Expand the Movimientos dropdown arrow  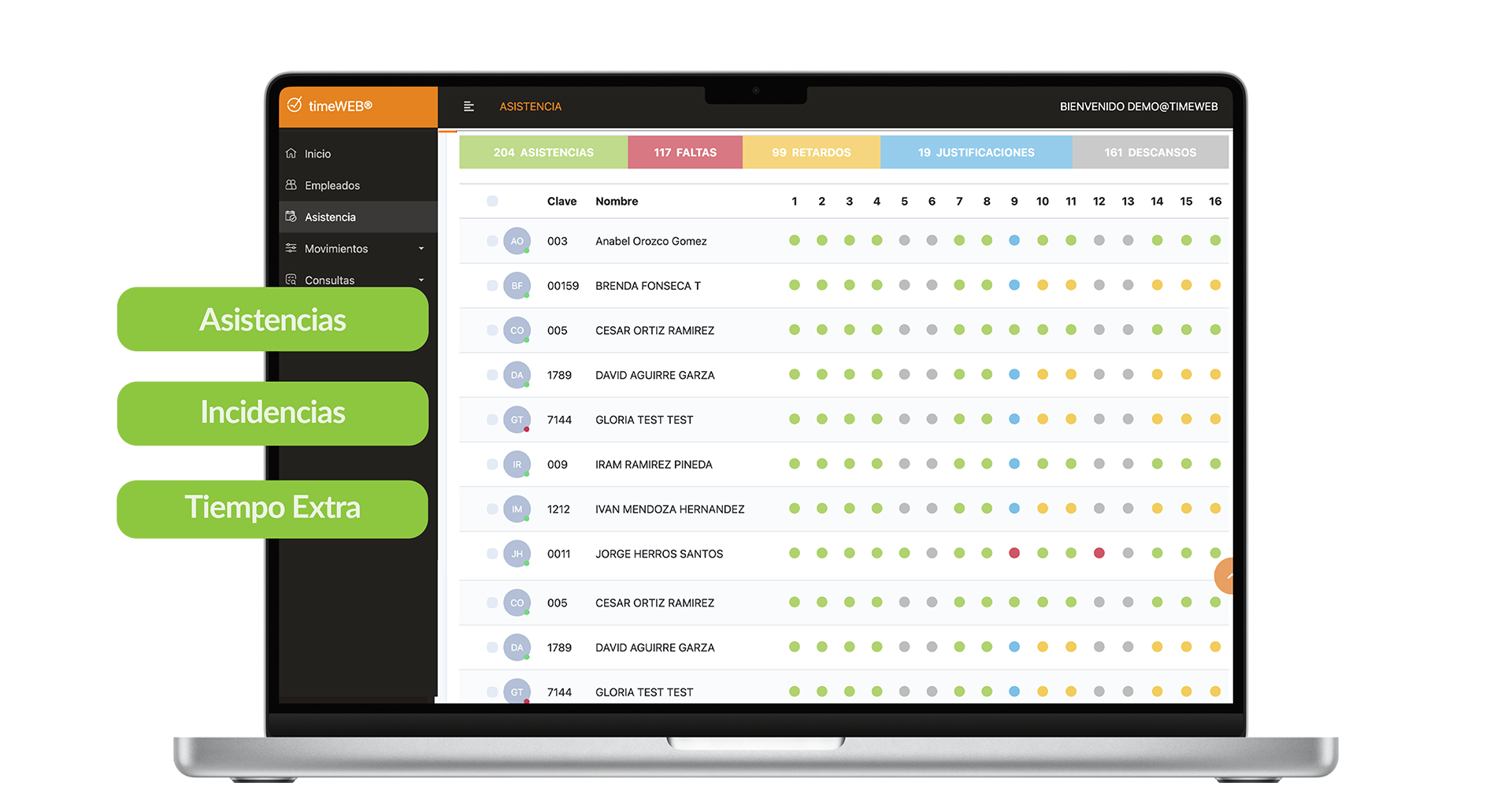pyautogui.click(x=421, y=248)
